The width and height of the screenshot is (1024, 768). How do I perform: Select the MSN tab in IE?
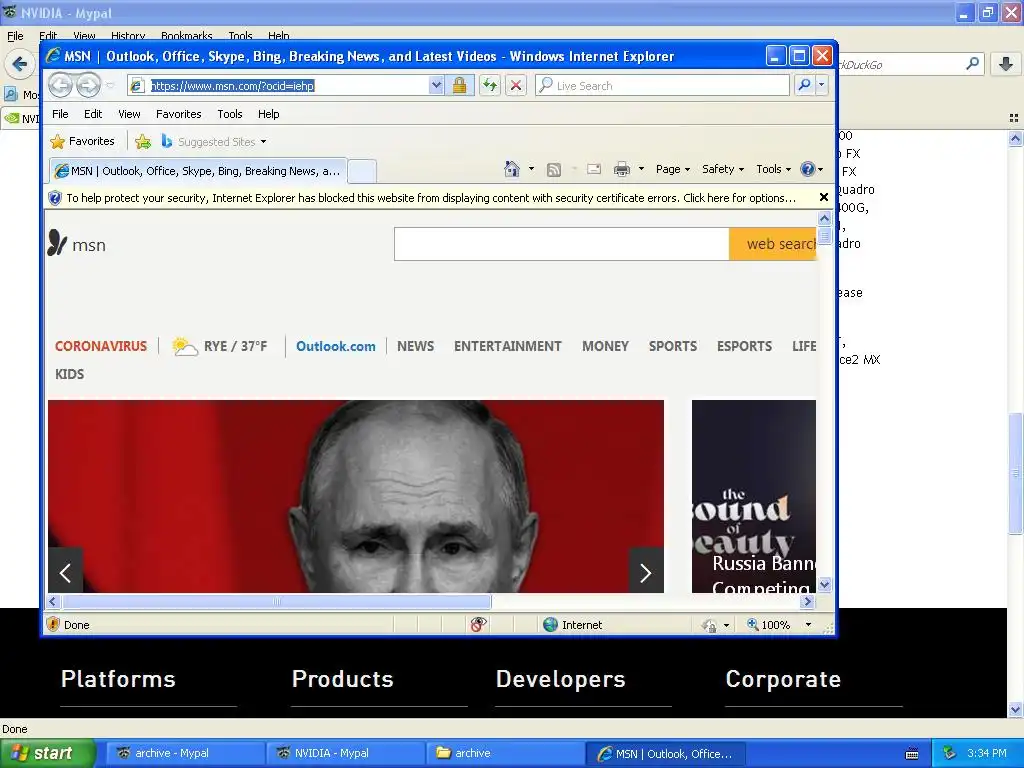[198, 171]
